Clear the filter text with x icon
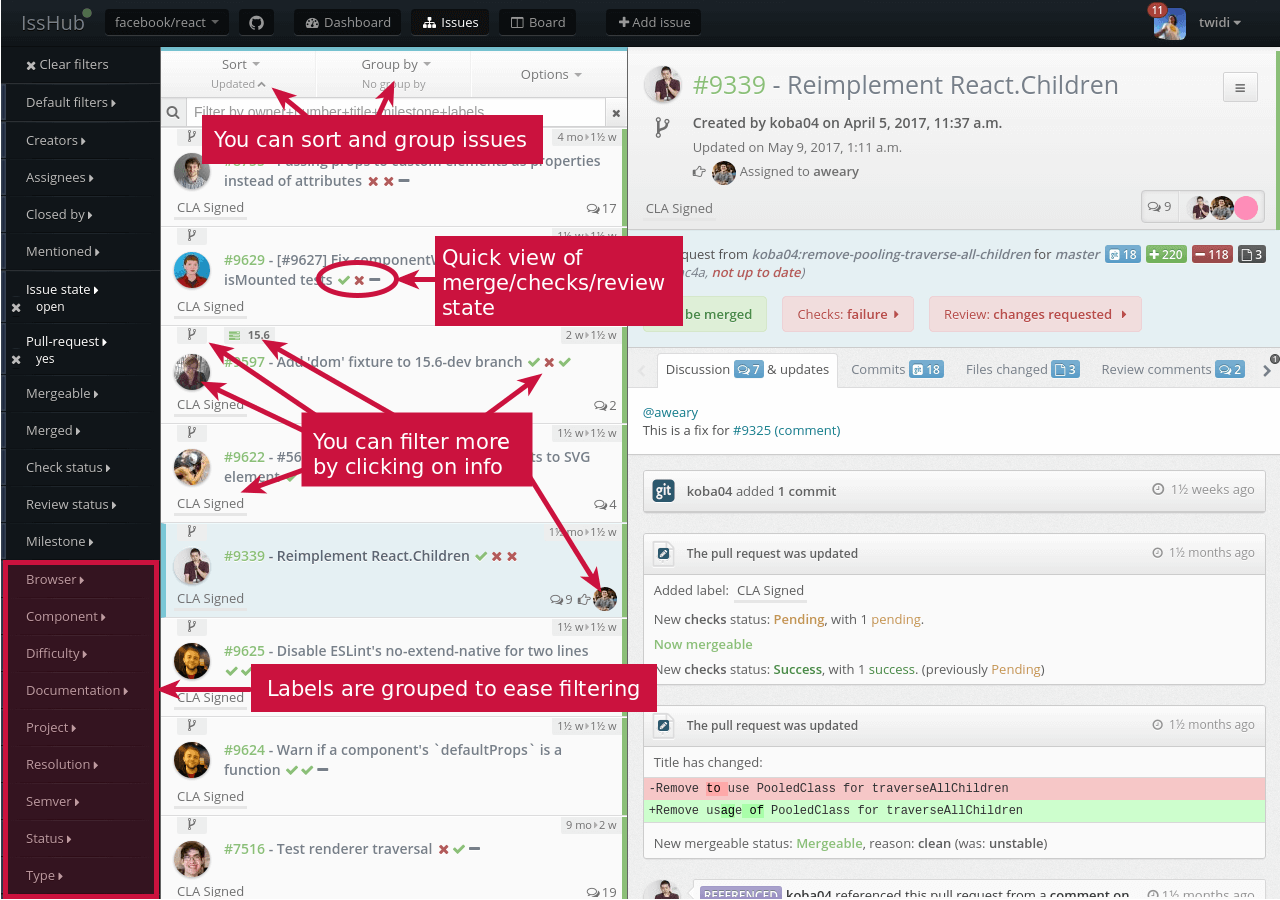 616,113
